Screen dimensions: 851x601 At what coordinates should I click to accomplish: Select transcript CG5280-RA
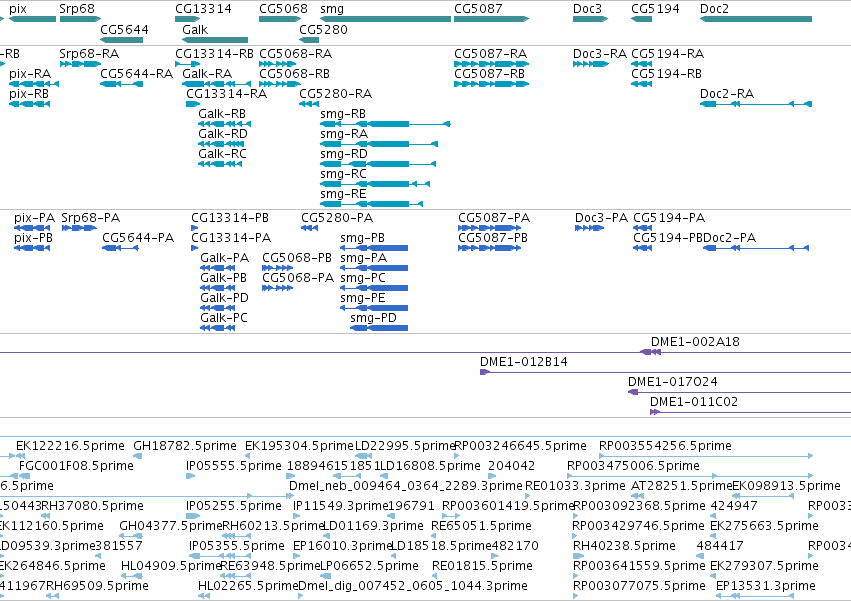point(309,104)
